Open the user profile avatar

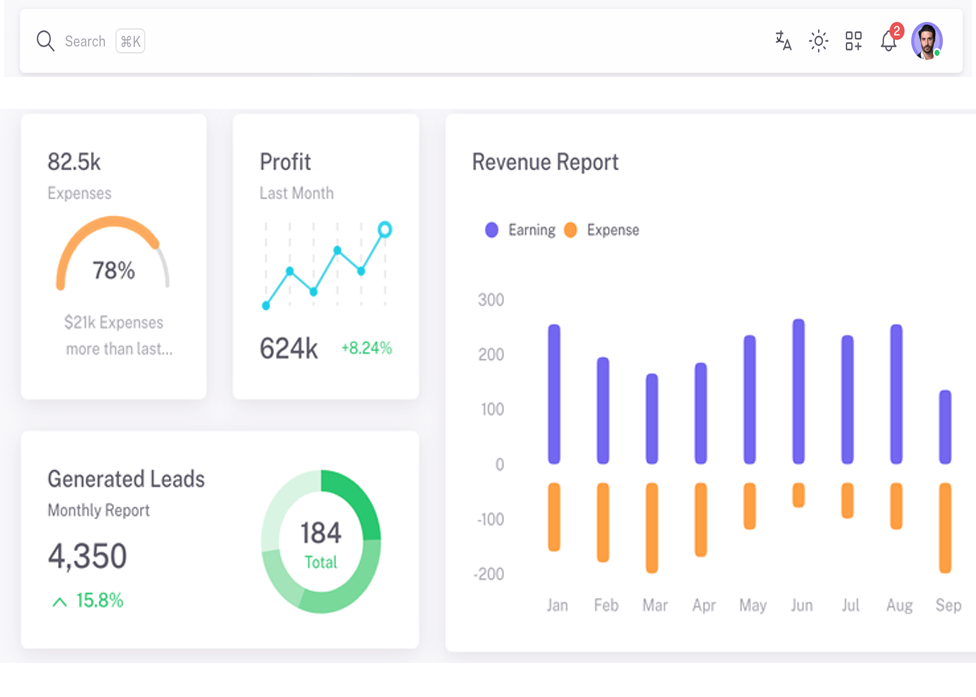click(926, 41)
